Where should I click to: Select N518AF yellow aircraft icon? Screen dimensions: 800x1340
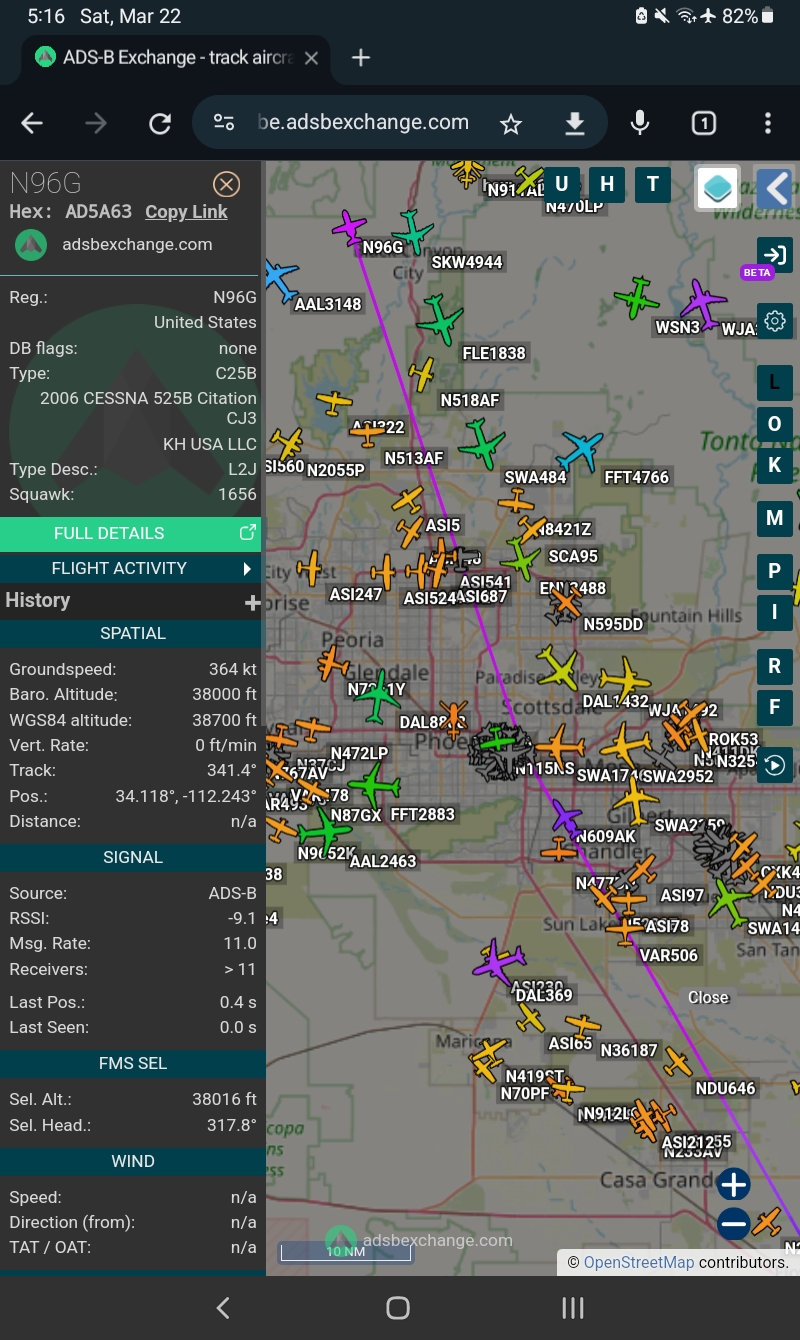coord(423,375)
